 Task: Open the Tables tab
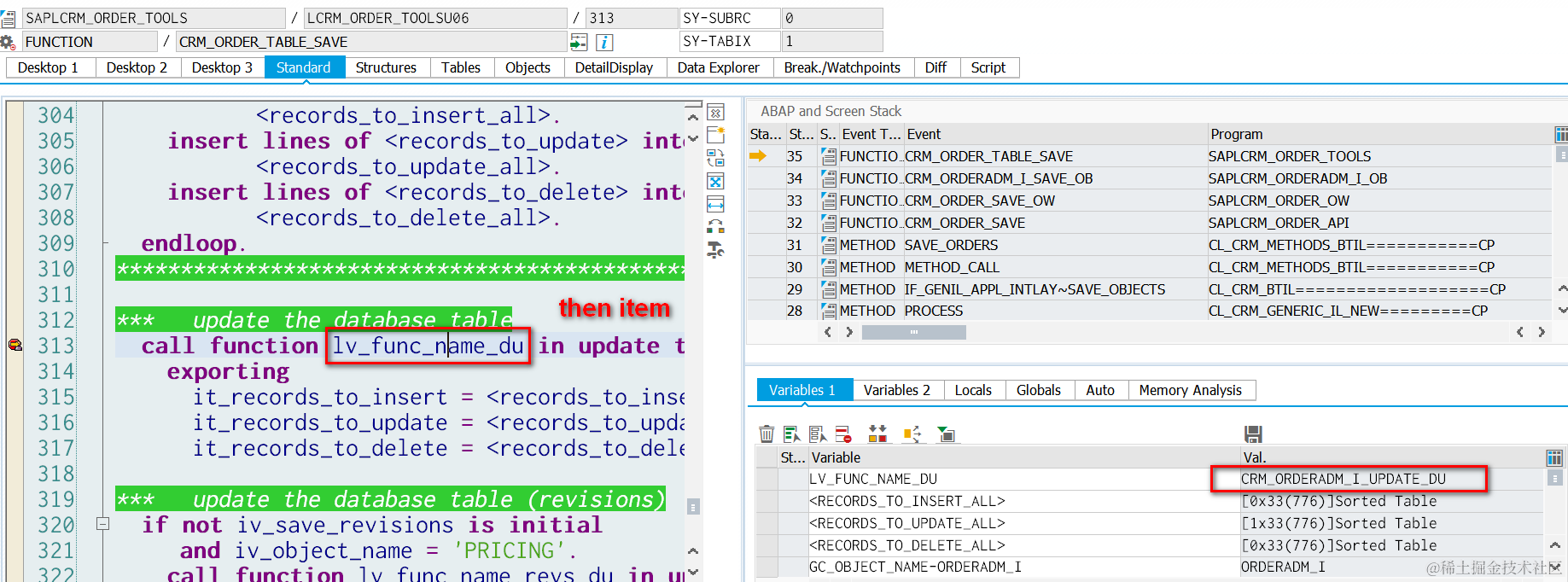click(x=461, y=67)
